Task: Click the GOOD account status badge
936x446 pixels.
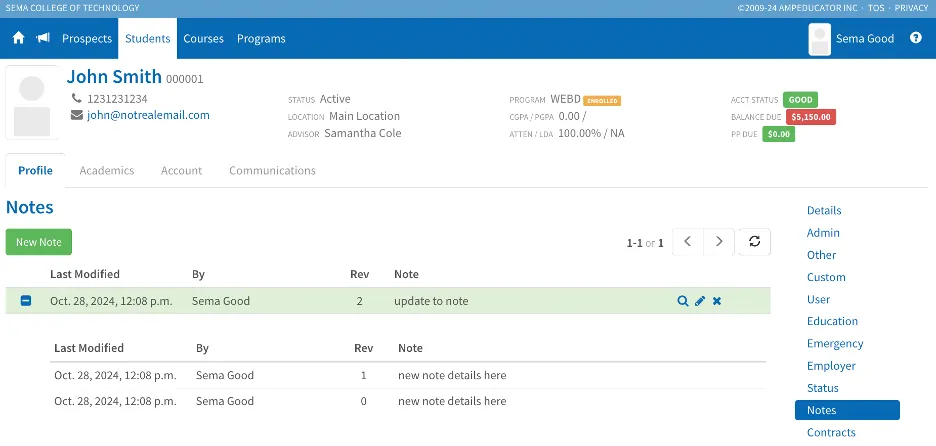Action: click(x=800, y=100)
